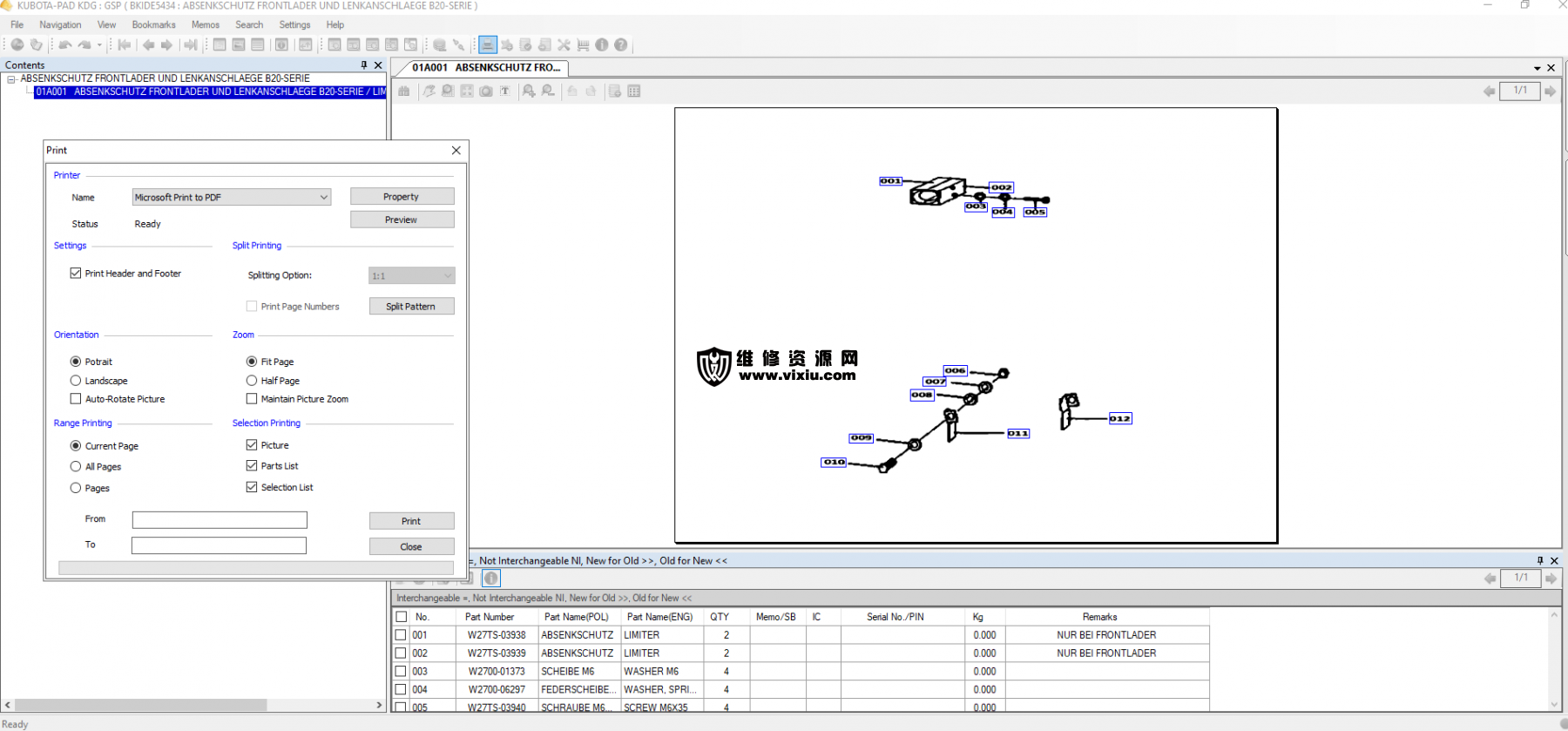Click parts list scroll down arrow

[x=1555, y=704]
